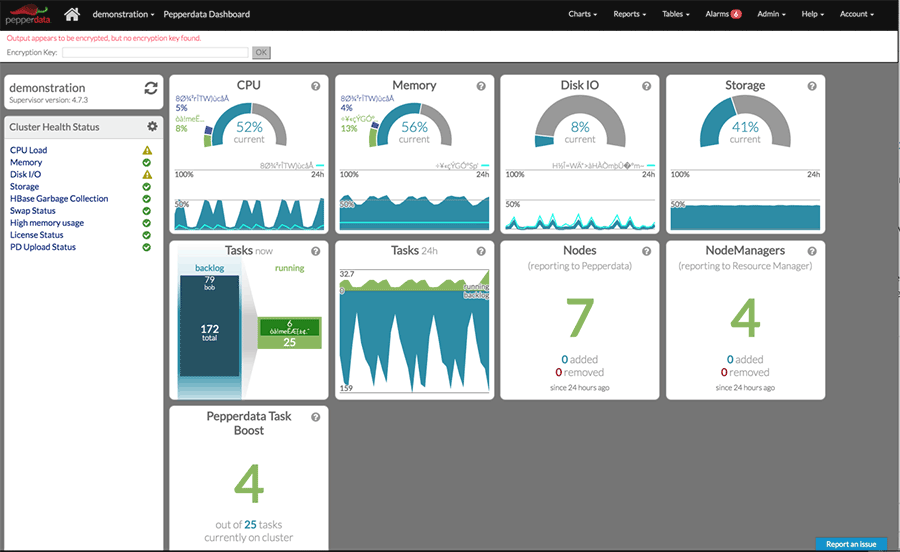Click the Disk IO 24h history chart

pos(580,200)
